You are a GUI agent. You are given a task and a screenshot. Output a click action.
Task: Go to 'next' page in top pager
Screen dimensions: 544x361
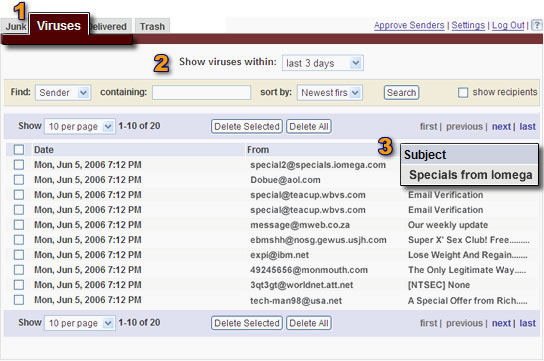click(x=501, y=127)
